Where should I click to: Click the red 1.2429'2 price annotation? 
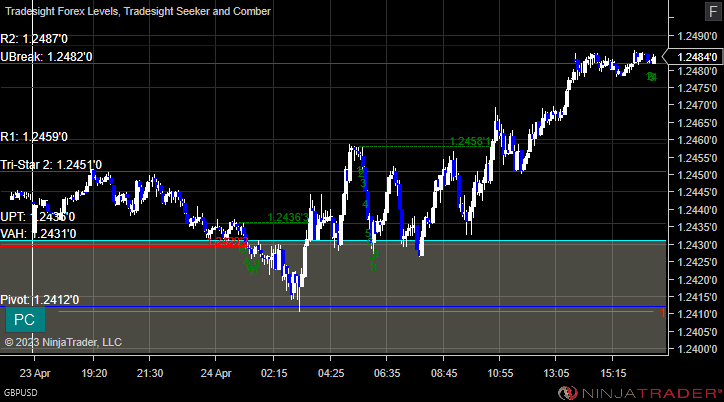coord(228,241)
